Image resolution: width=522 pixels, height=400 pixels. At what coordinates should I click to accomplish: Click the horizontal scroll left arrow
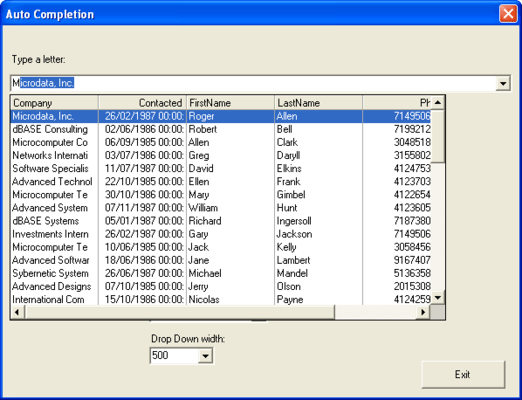coord(18,312)
